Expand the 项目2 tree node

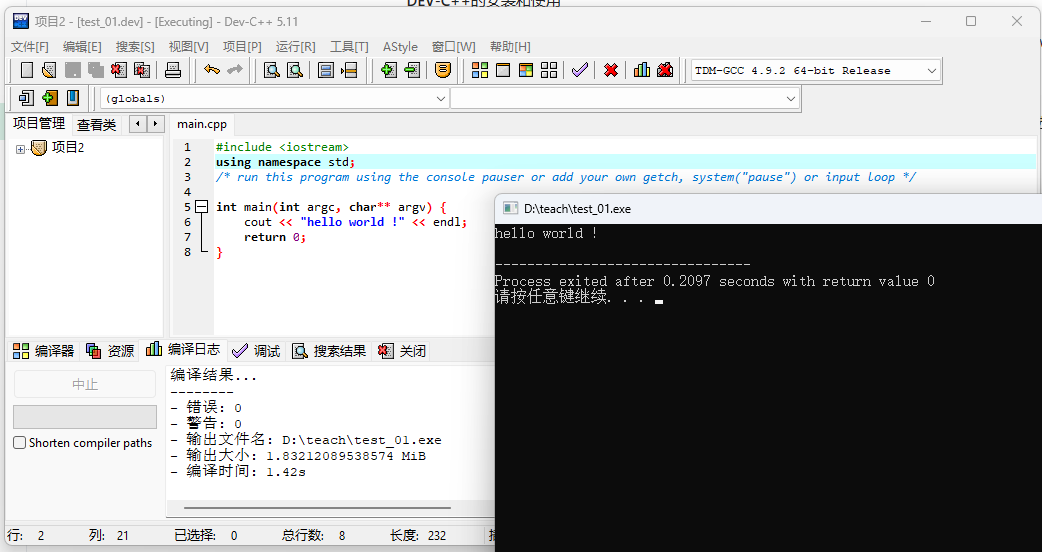pyautogui.click(x=20, y=149)
